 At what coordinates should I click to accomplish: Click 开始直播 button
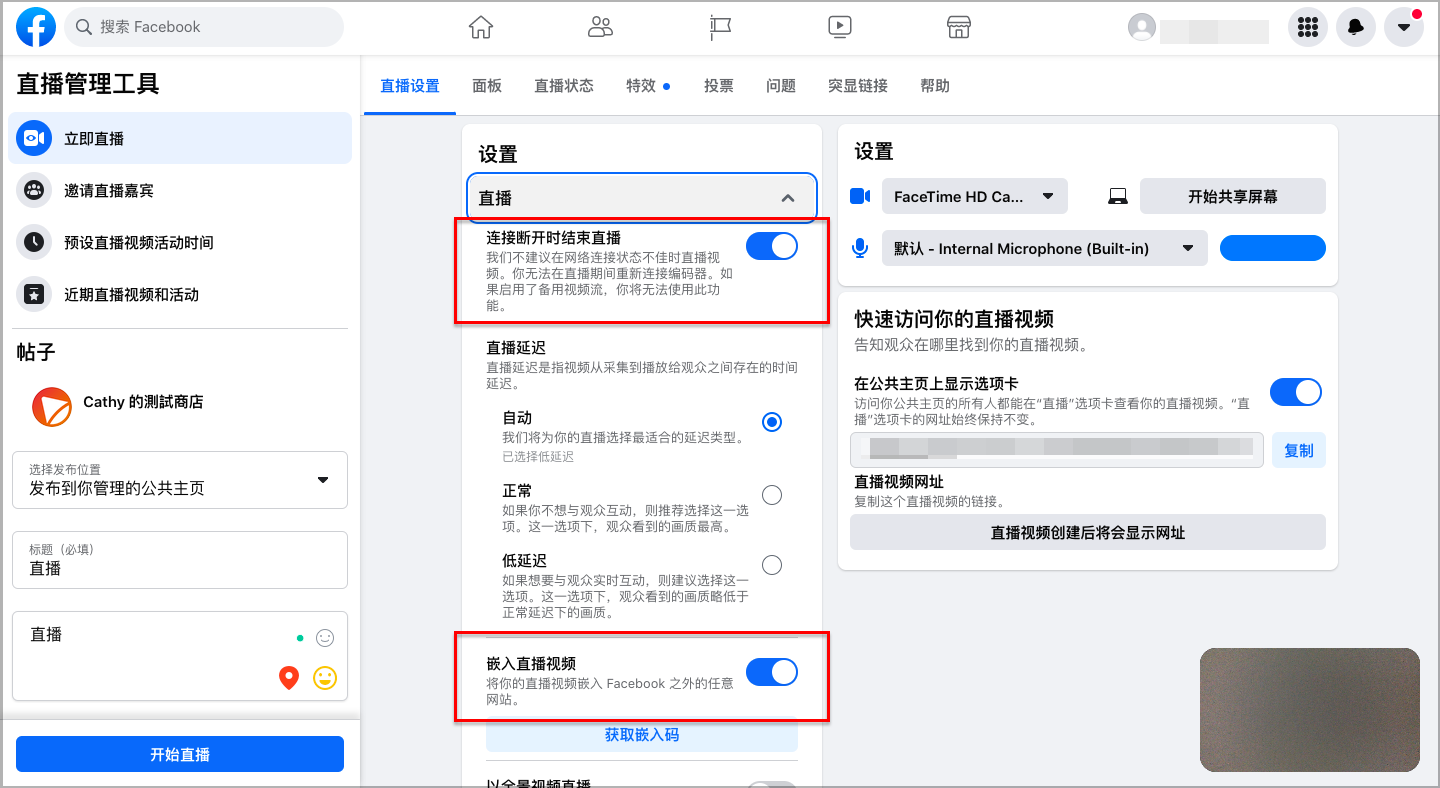[x=180, y=754]
